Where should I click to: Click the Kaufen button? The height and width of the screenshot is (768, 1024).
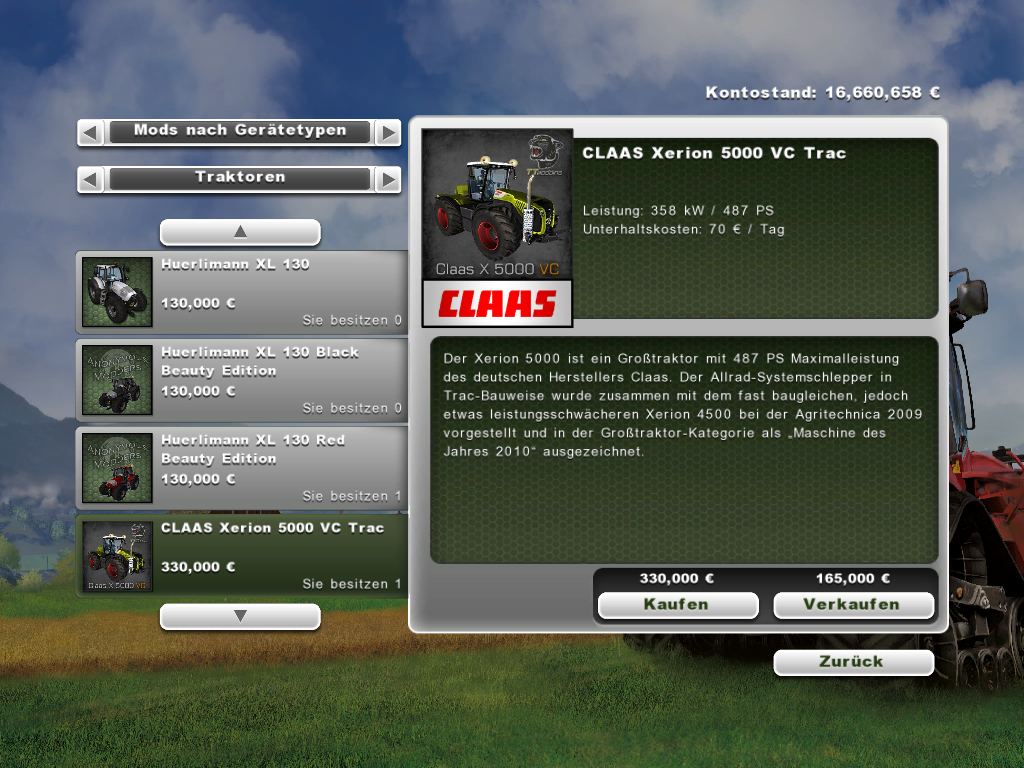tap(678, 605)
